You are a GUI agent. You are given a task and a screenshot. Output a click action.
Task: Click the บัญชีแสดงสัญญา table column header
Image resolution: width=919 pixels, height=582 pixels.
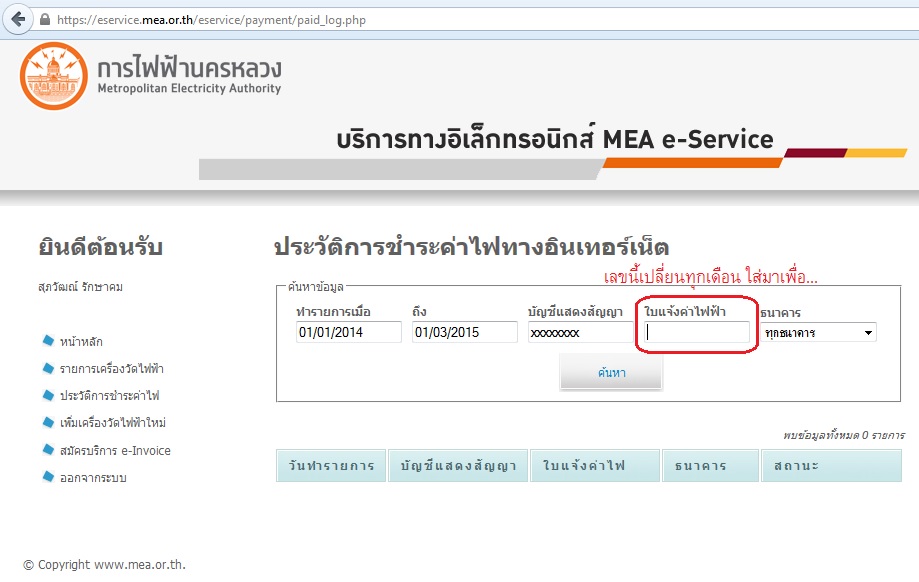tap(458, 466)
